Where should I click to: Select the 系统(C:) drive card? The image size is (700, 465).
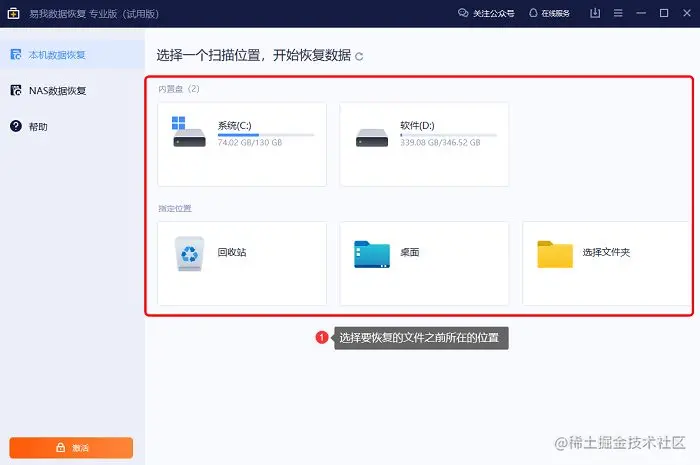tap(242, 144)
